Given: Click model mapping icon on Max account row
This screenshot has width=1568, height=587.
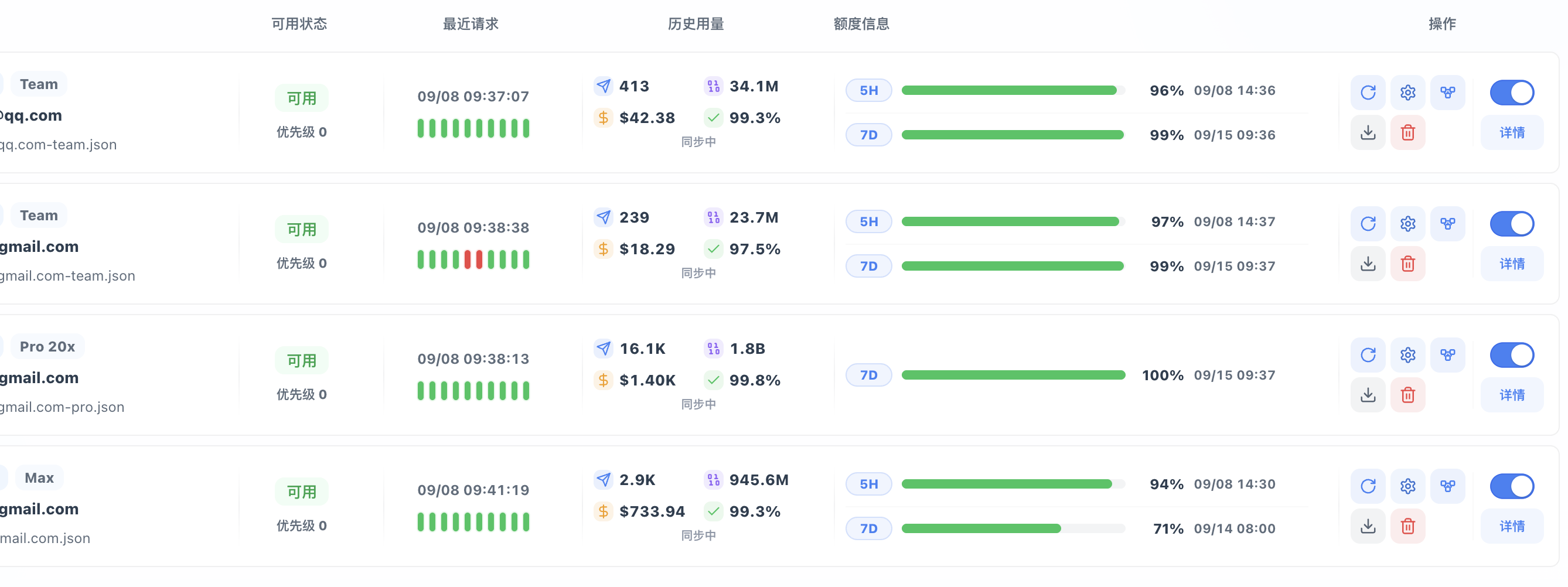Looking at the screenshot, I should coord(1447,487).
